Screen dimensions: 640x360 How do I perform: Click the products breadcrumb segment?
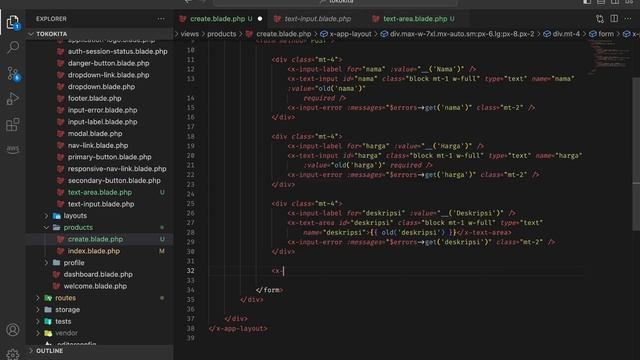(221, 34)
